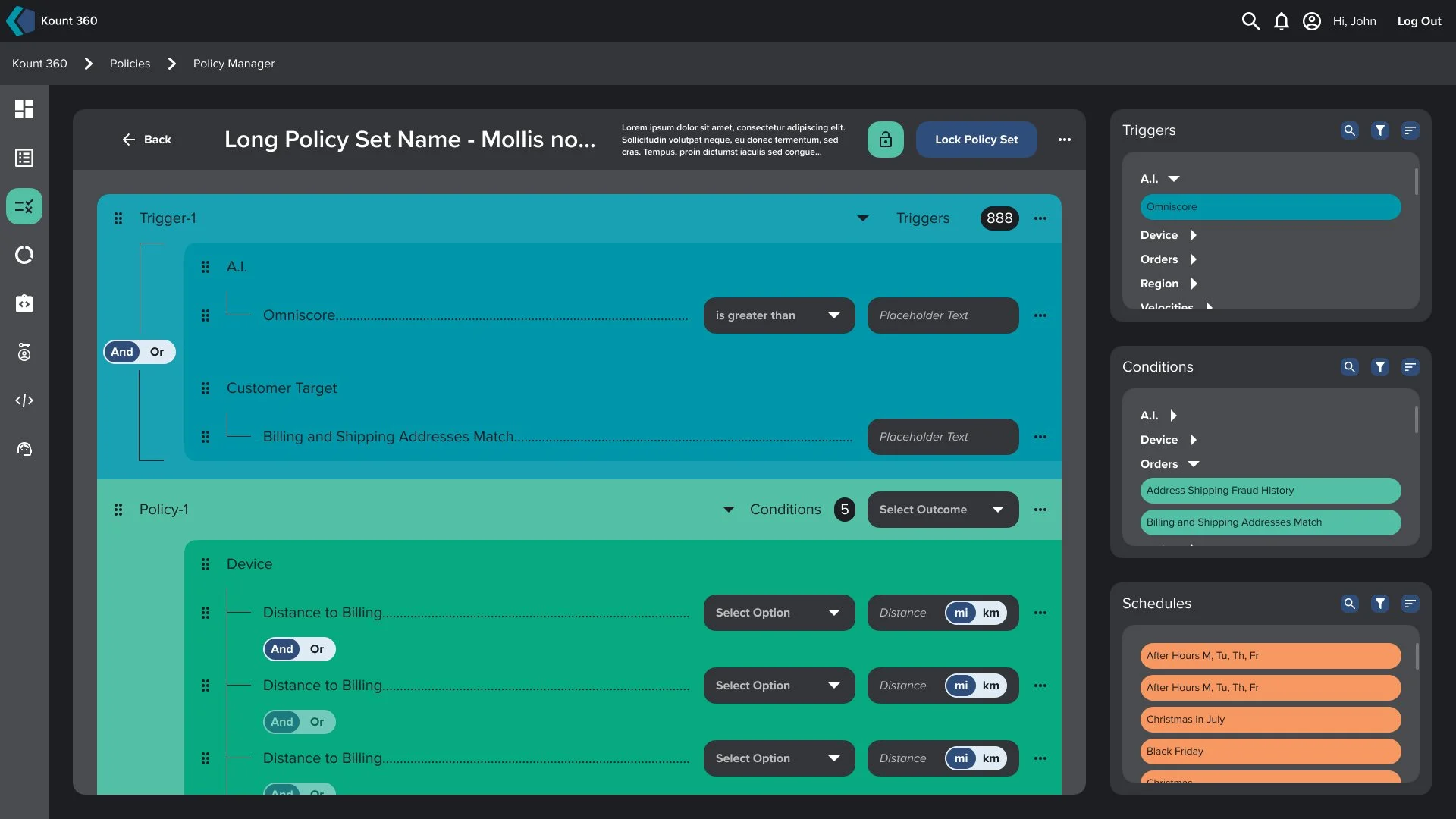Image resolution: width=1456 pixels, height=819 pixels.
Task: Collapse Orders category in Conditions panel
Action: tap(1194, 464)
